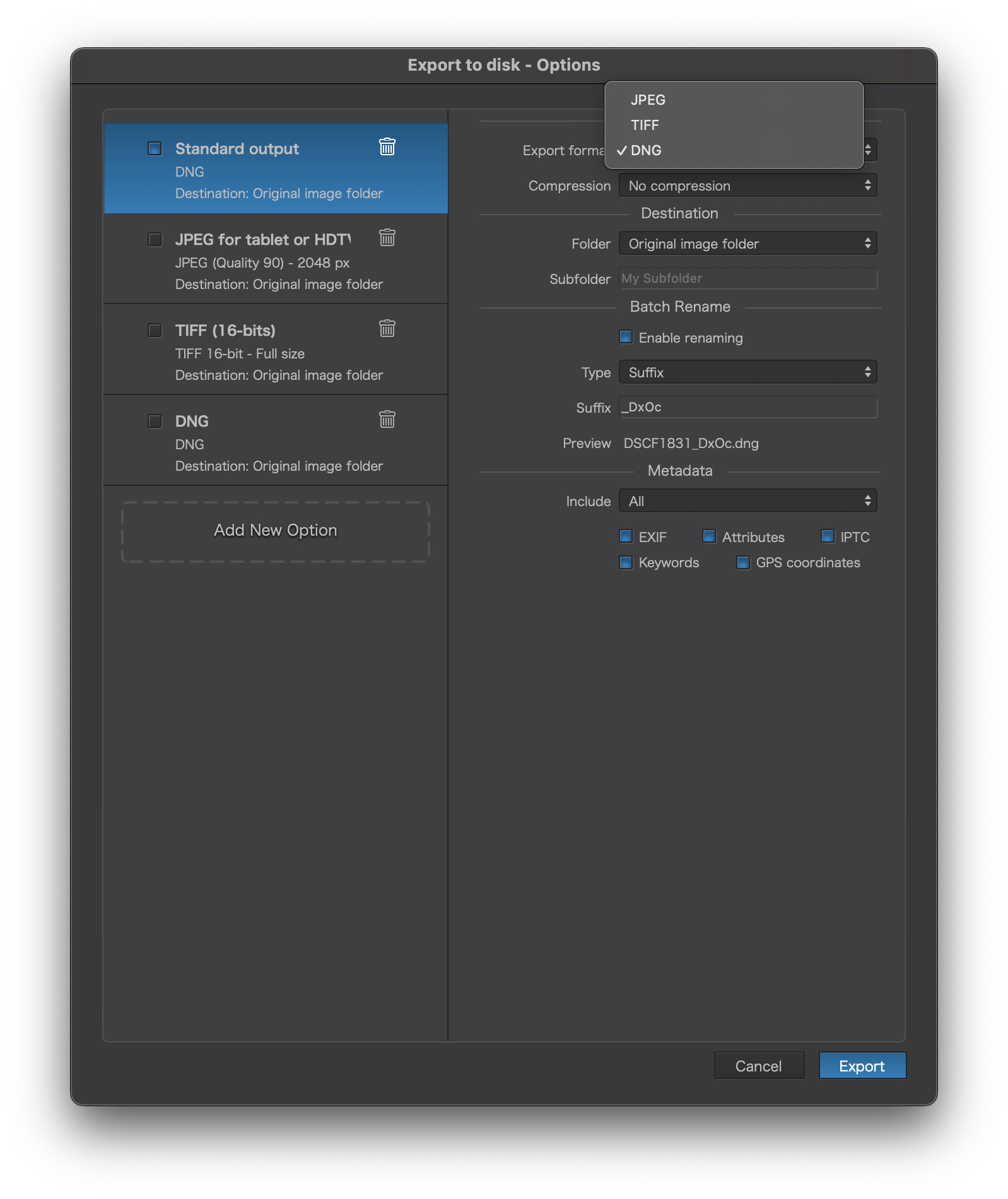Enable the Standard output checkbox
This screenshot has width=1008, height=1199.
coord(155,148)
